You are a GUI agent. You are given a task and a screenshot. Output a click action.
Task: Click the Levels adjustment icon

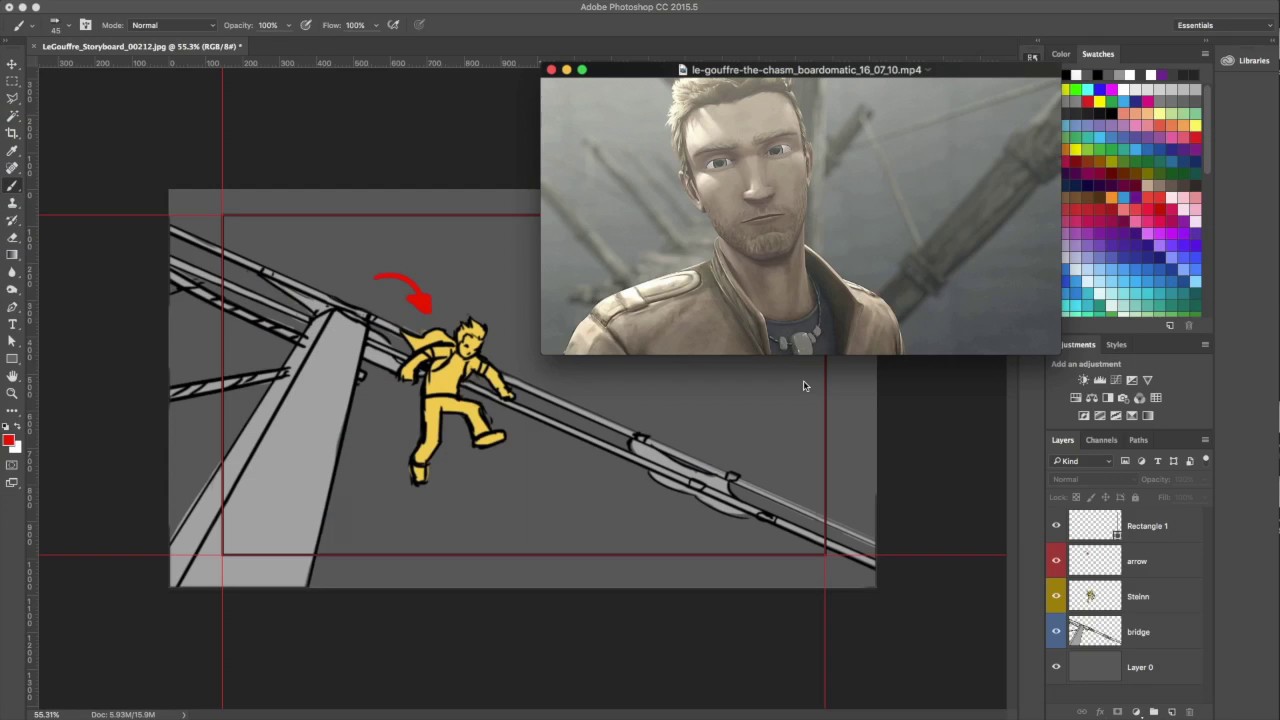[1100, 380]
